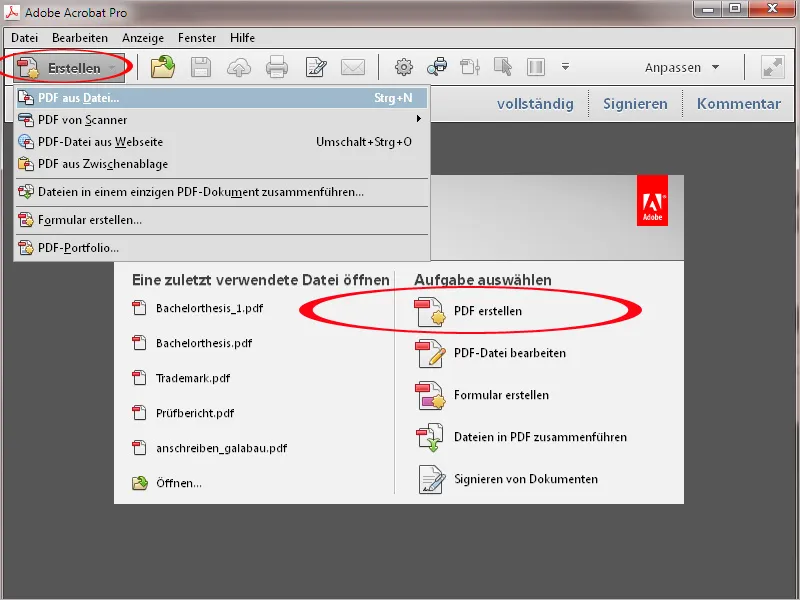
Task: Click the print preview magnifier icon
Action: pyautogui.click(x=437, y=67)
